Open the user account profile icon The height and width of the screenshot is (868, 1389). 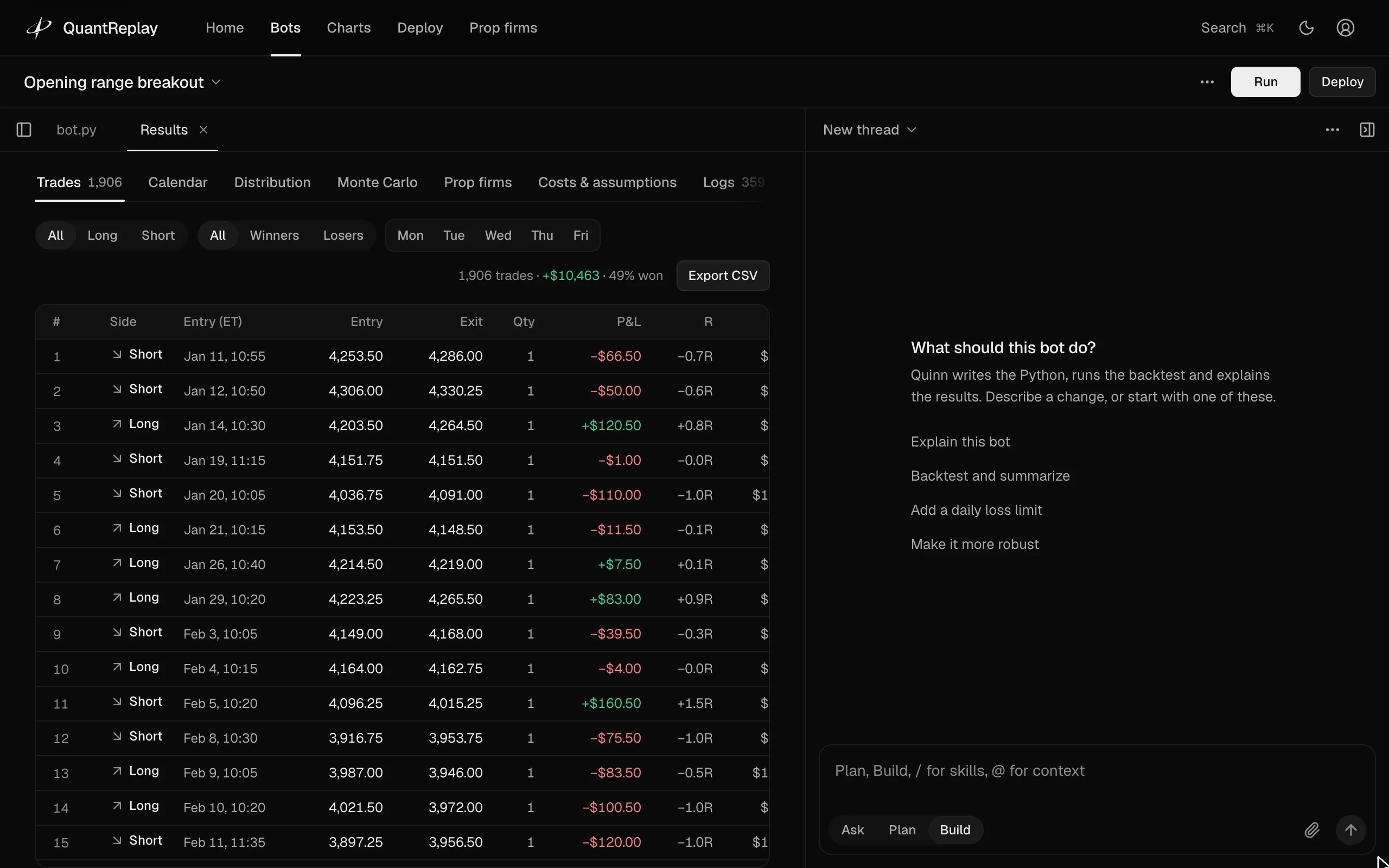(x=1346, y=28)
